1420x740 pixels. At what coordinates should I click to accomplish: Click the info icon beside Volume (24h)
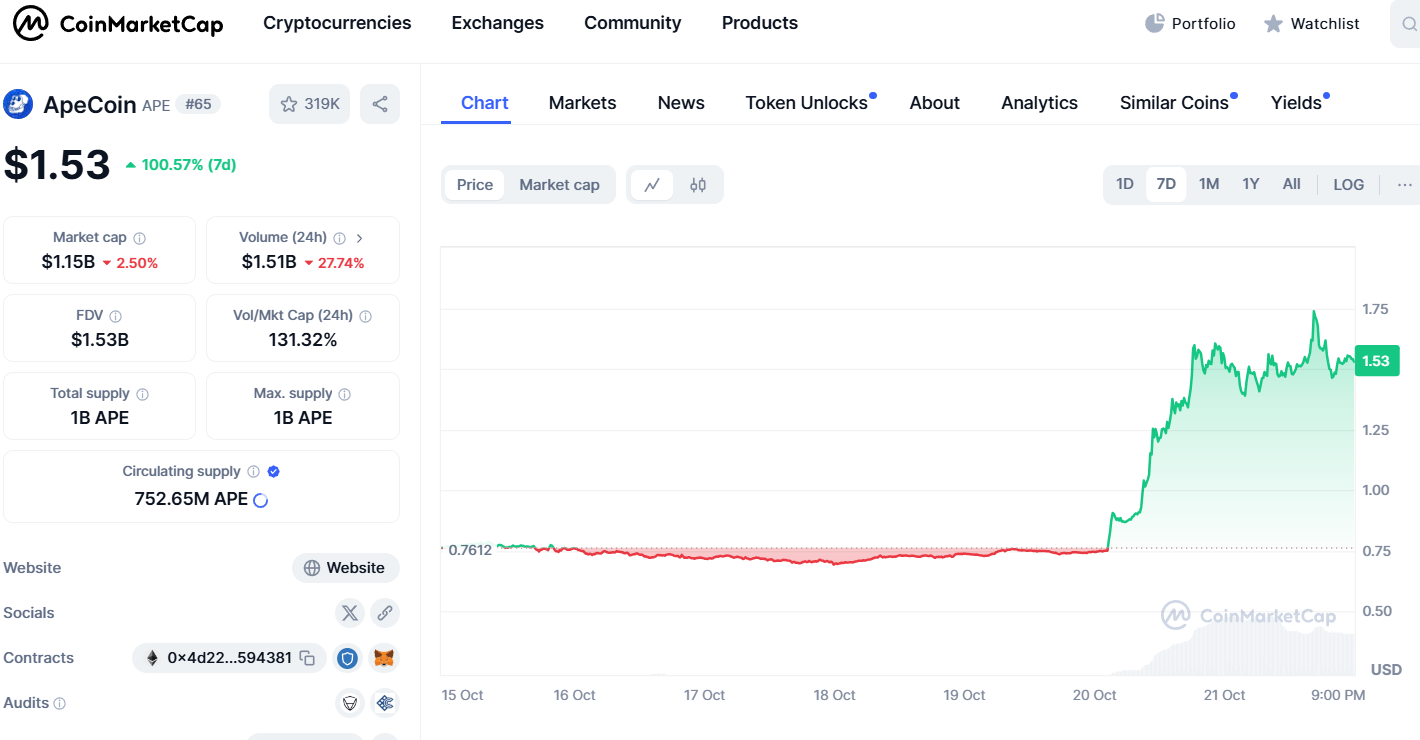(x=340, y=238)
